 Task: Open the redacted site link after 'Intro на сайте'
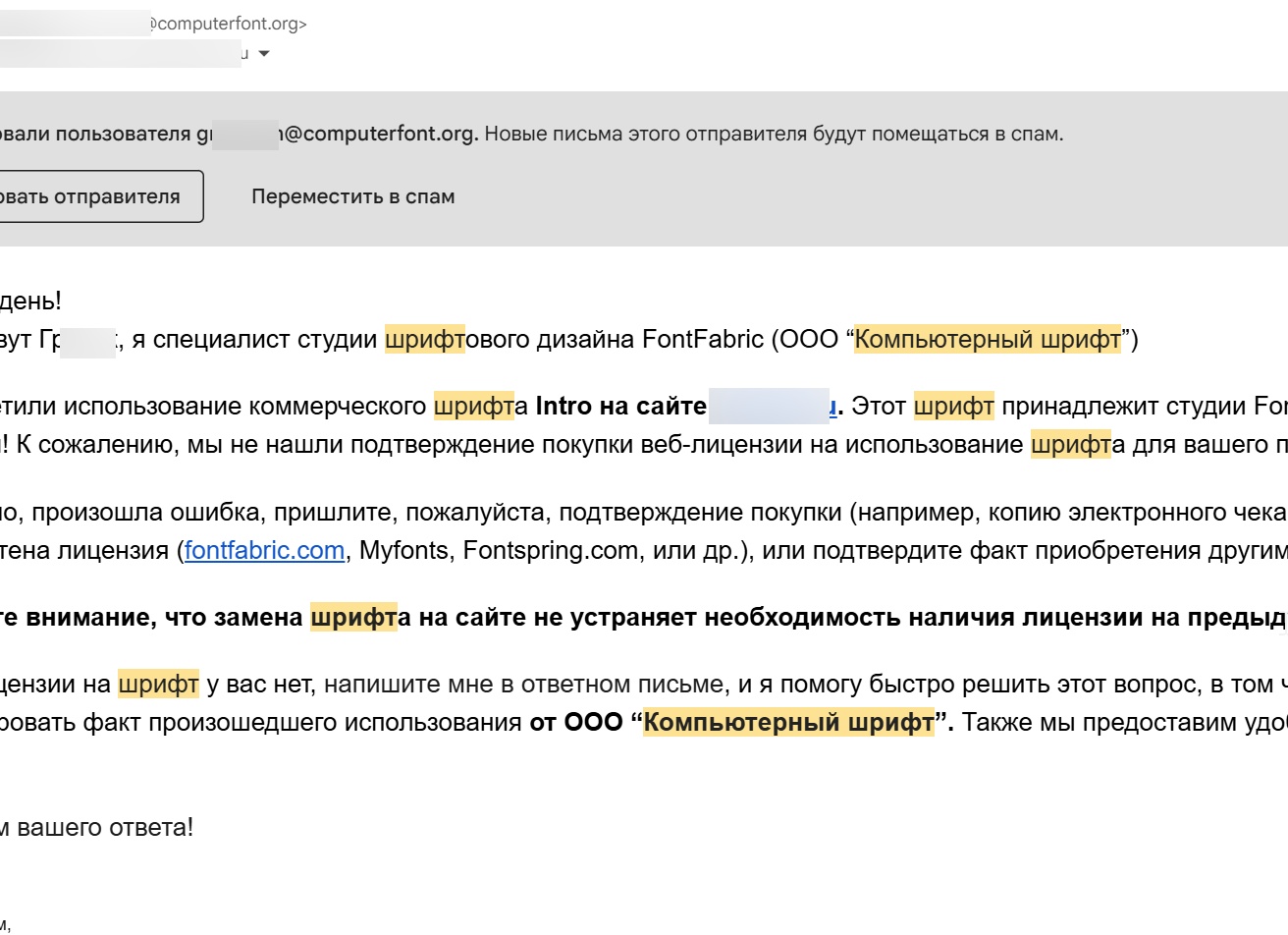pyautogui.click(x=774, y=407)
